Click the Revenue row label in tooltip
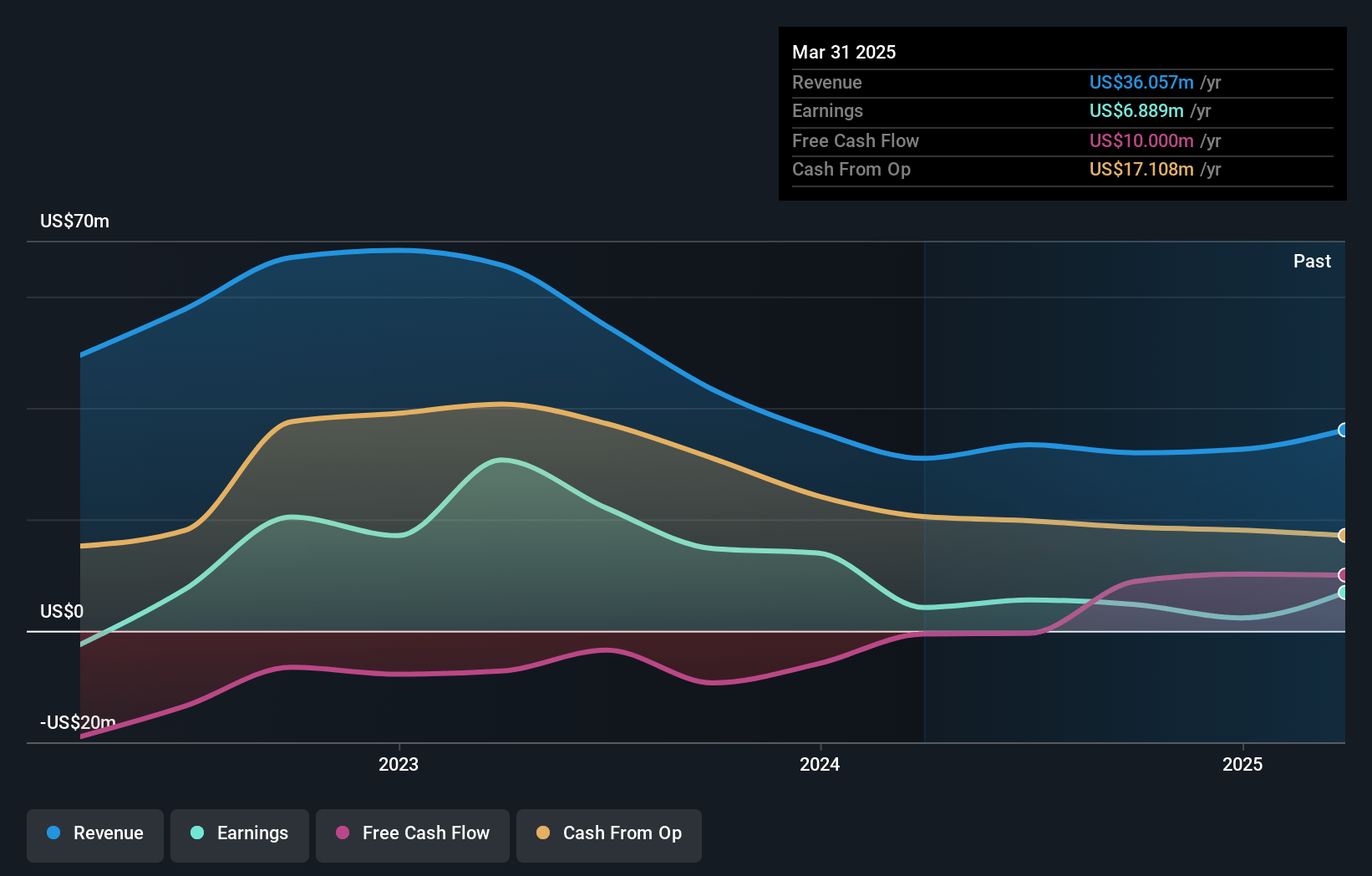This screenshot has height=876, width=1372. [827, 82]
